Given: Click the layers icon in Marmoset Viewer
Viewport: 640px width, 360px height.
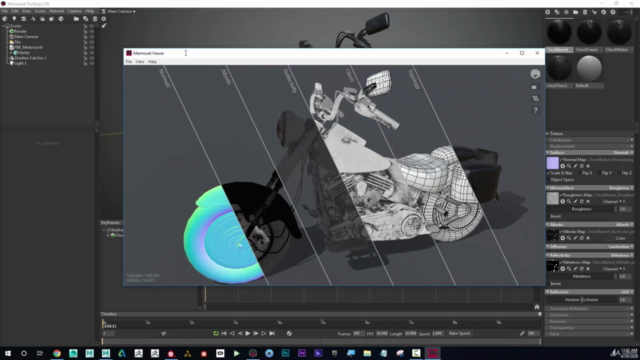Looking at the screenshot, I should 535,98.
